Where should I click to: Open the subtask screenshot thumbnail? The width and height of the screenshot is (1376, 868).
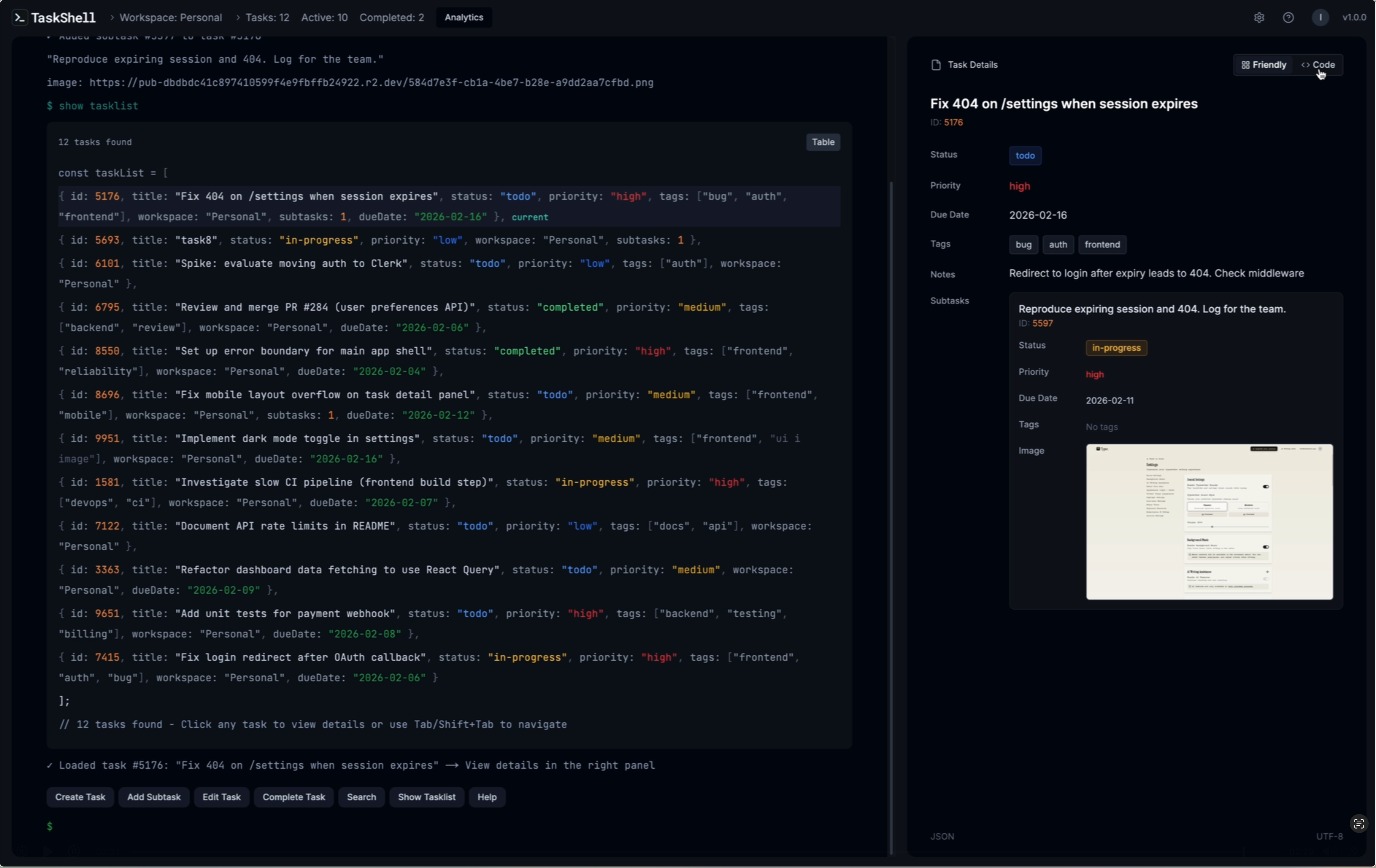point(1209,522)
